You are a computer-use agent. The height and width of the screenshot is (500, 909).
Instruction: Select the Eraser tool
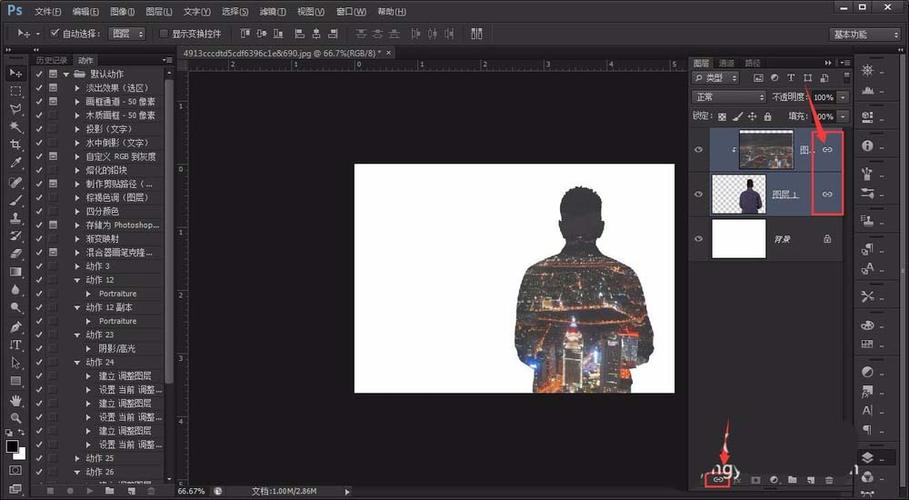[16, 253]
